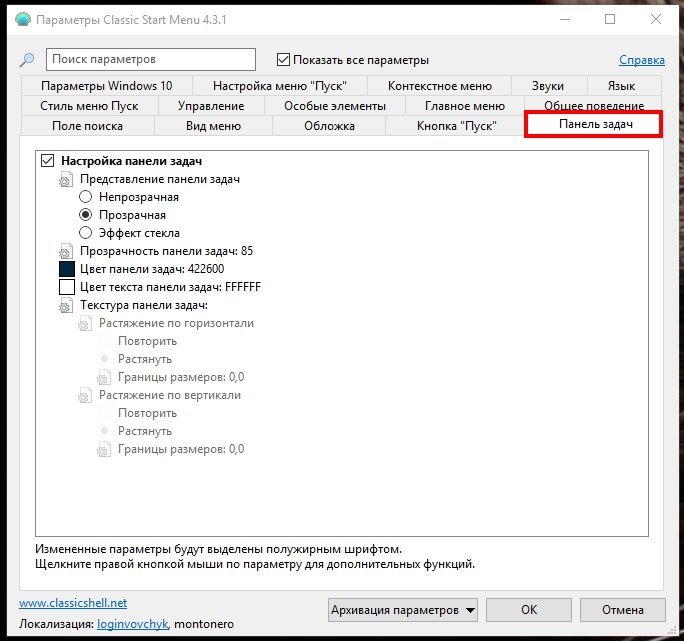Switch to Стиль меню Пуск tab

(89, 106)
